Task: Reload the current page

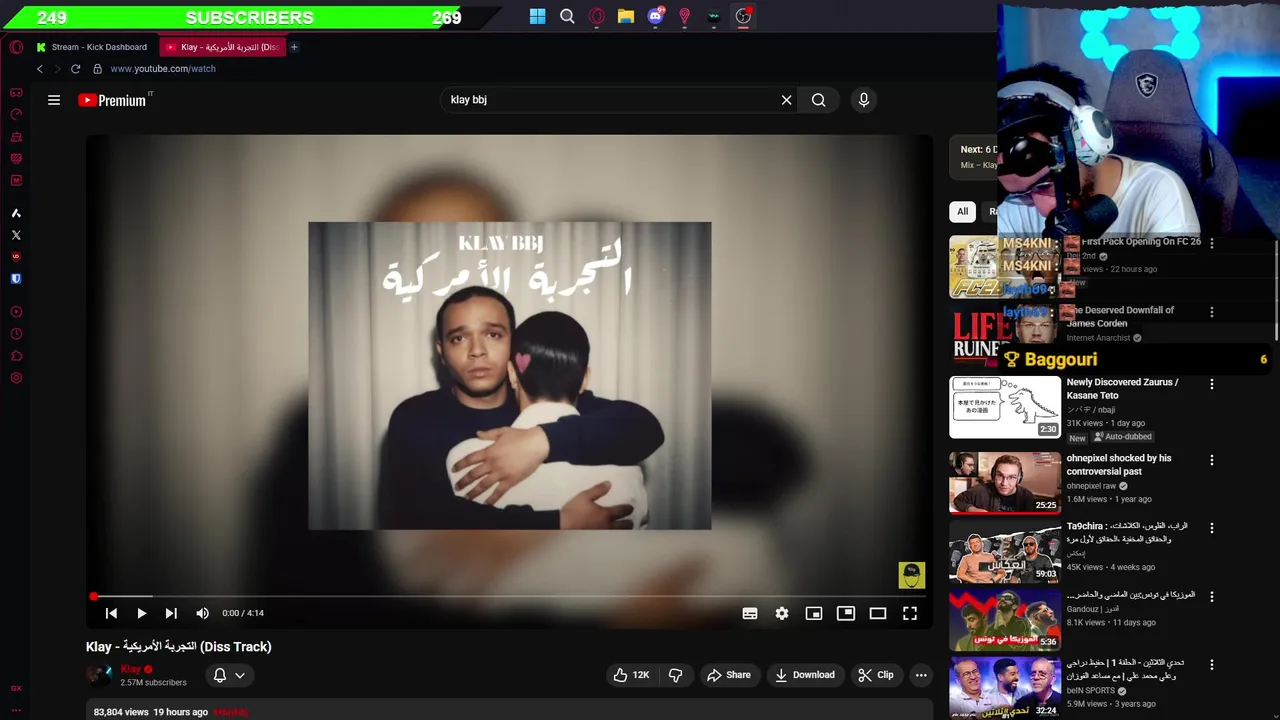Action: 75,69
